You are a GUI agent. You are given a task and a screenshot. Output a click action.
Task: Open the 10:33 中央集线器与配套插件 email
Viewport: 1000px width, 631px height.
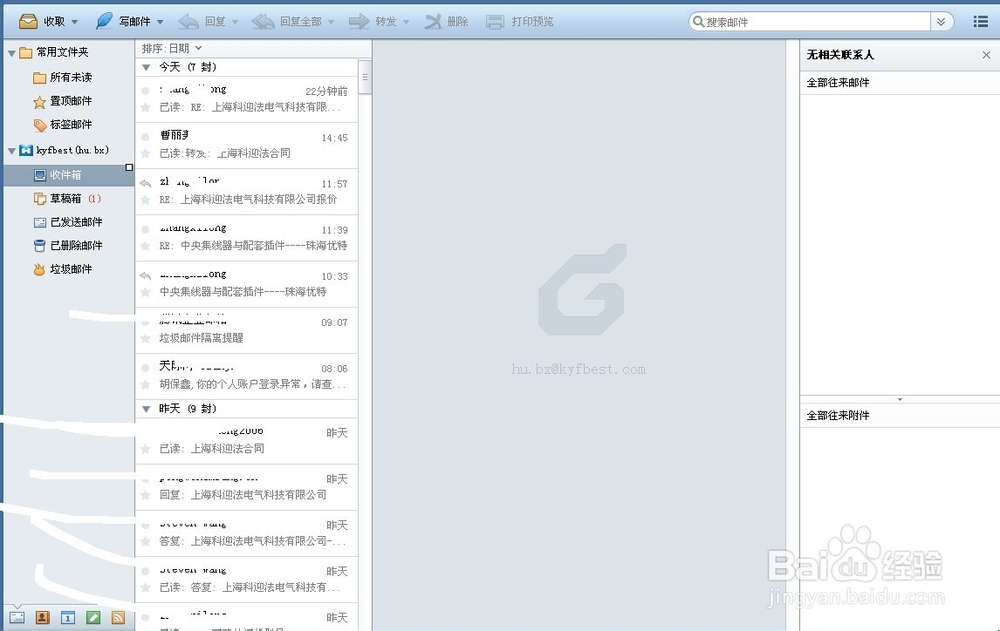click(x=247, y=284)
